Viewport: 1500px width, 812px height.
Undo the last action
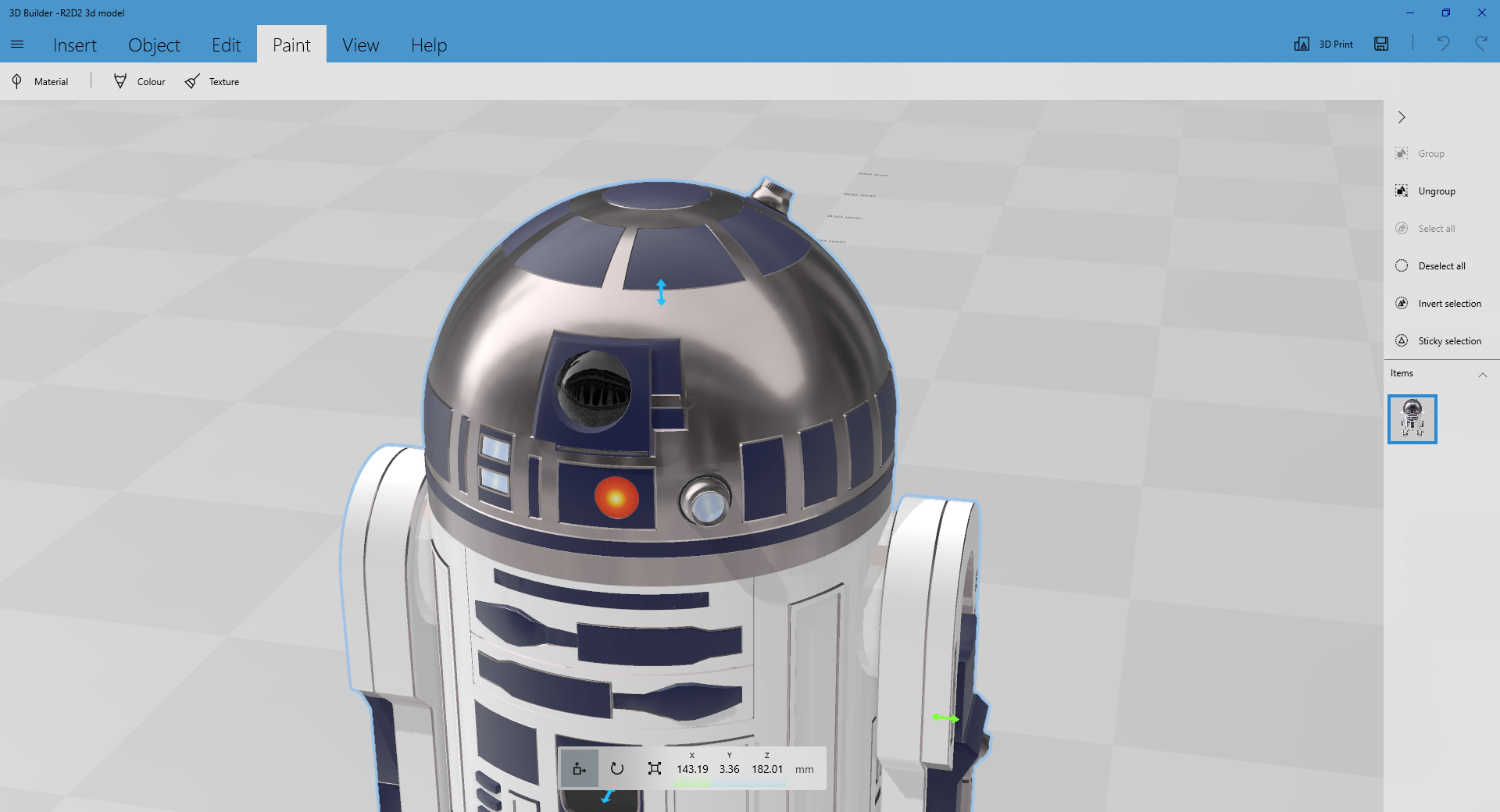1443,44
